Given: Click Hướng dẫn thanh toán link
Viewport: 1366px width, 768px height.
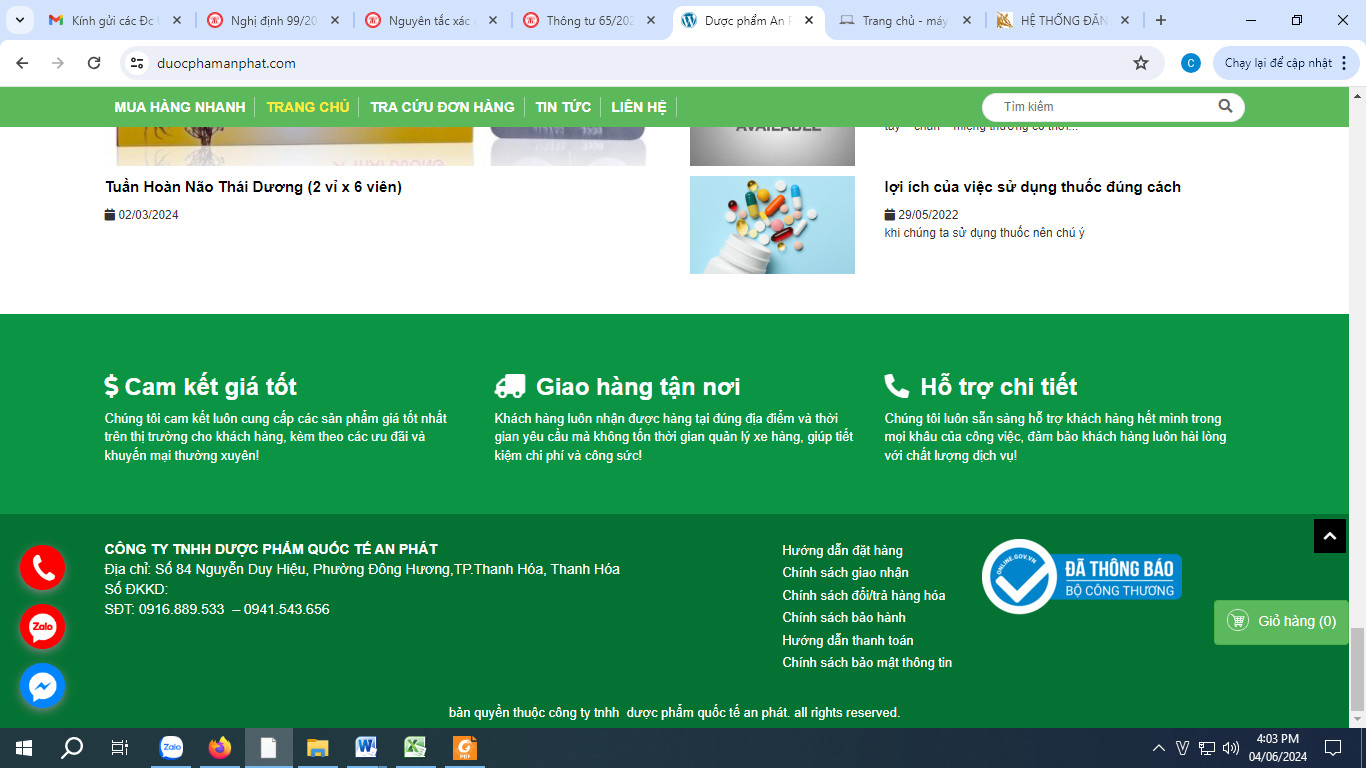Looking at the screenshot, I should pyautogui.click(x=847, y=640).
